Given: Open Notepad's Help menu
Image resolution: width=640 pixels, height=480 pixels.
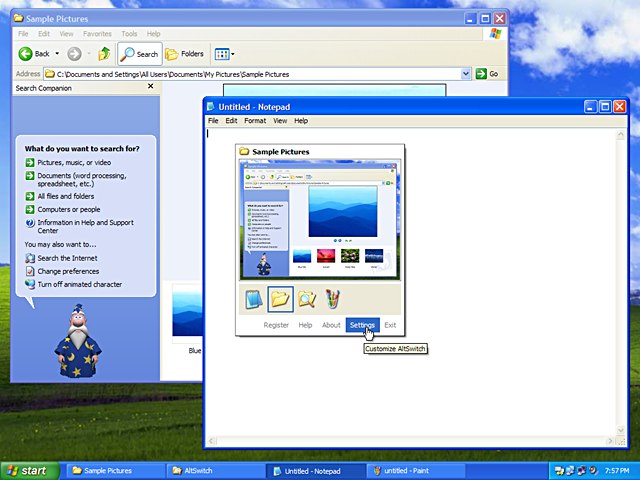Looking at the screenshot, I should coord(301,121).
